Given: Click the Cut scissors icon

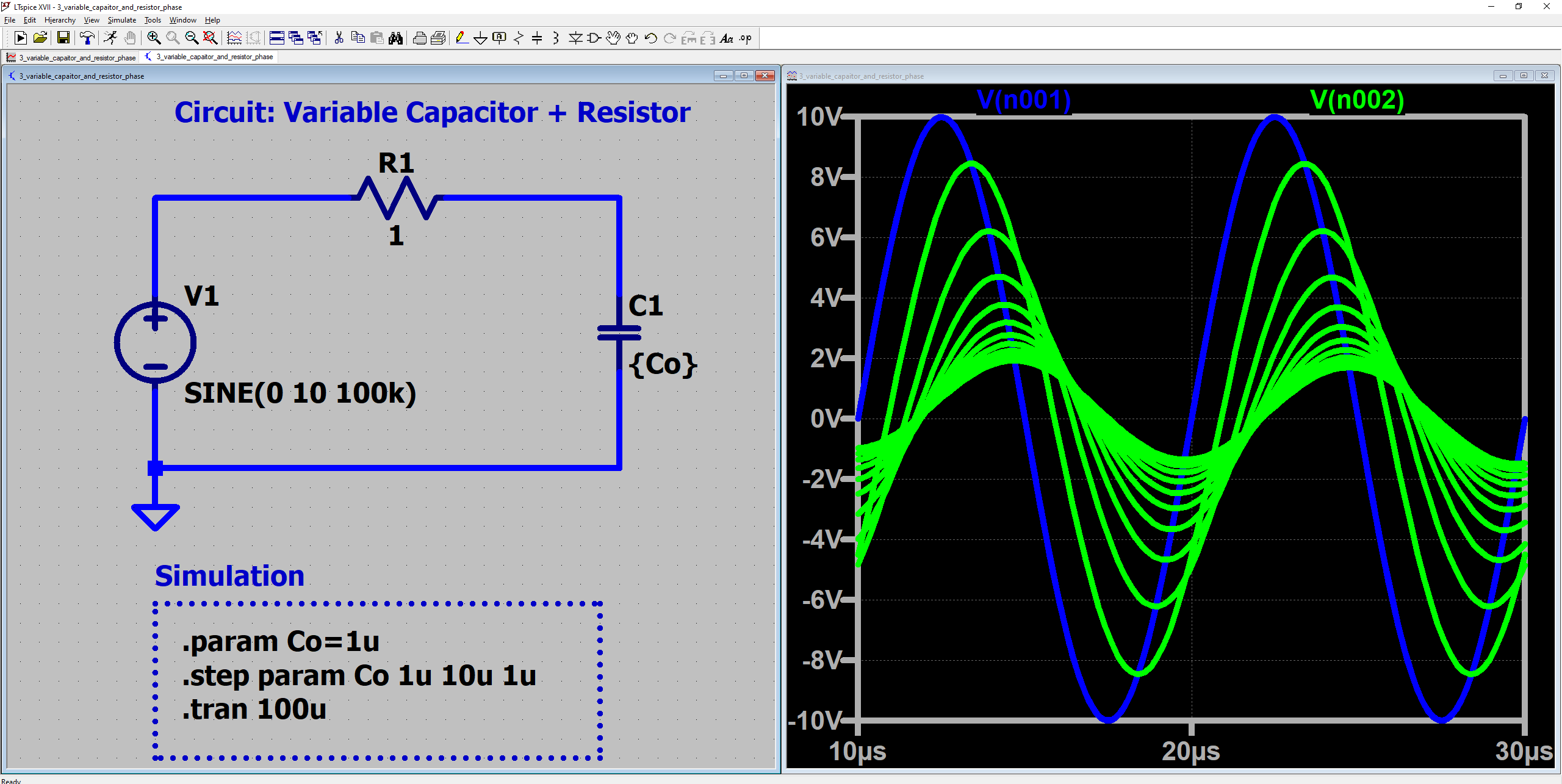Looking at the screenshot, I should [x=339, y=38].
